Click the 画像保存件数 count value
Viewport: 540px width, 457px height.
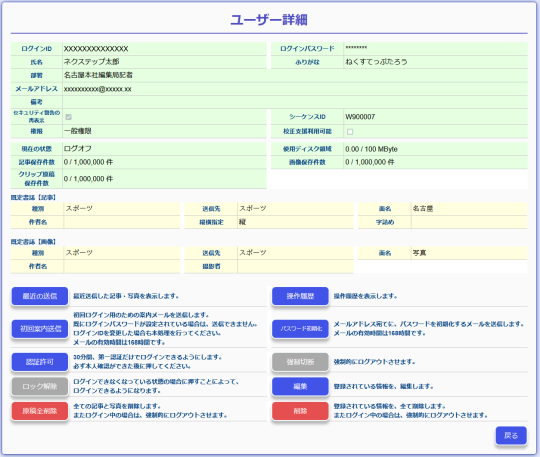pyautogui.click(x=370, y=162)
